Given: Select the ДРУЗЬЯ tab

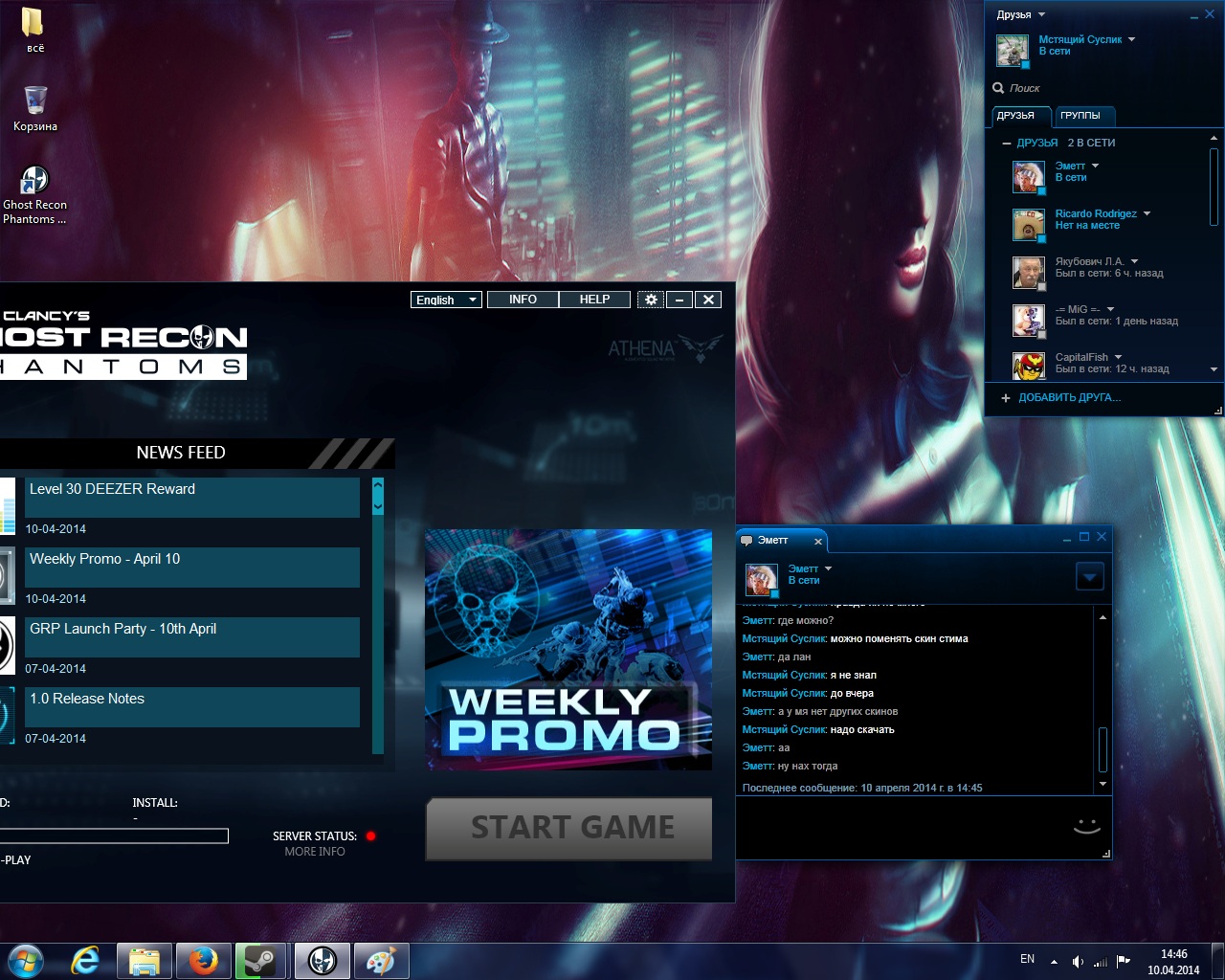Looking at the screenshot, I should point(1022,116).
